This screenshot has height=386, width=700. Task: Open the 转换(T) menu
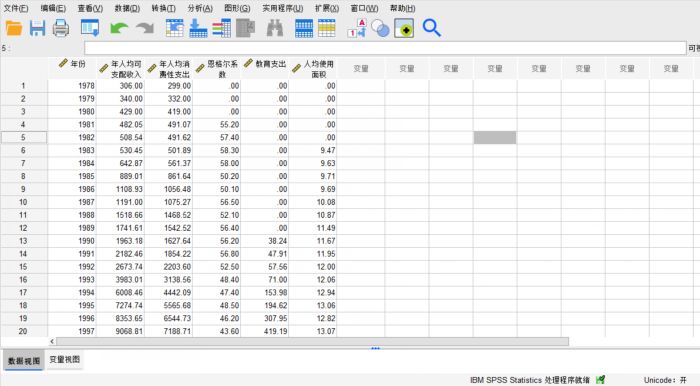163,8
